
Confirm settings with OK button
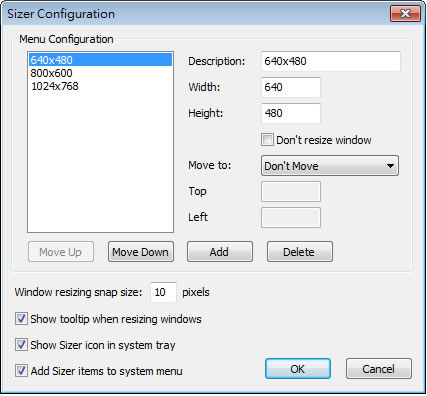click(298, 369)
